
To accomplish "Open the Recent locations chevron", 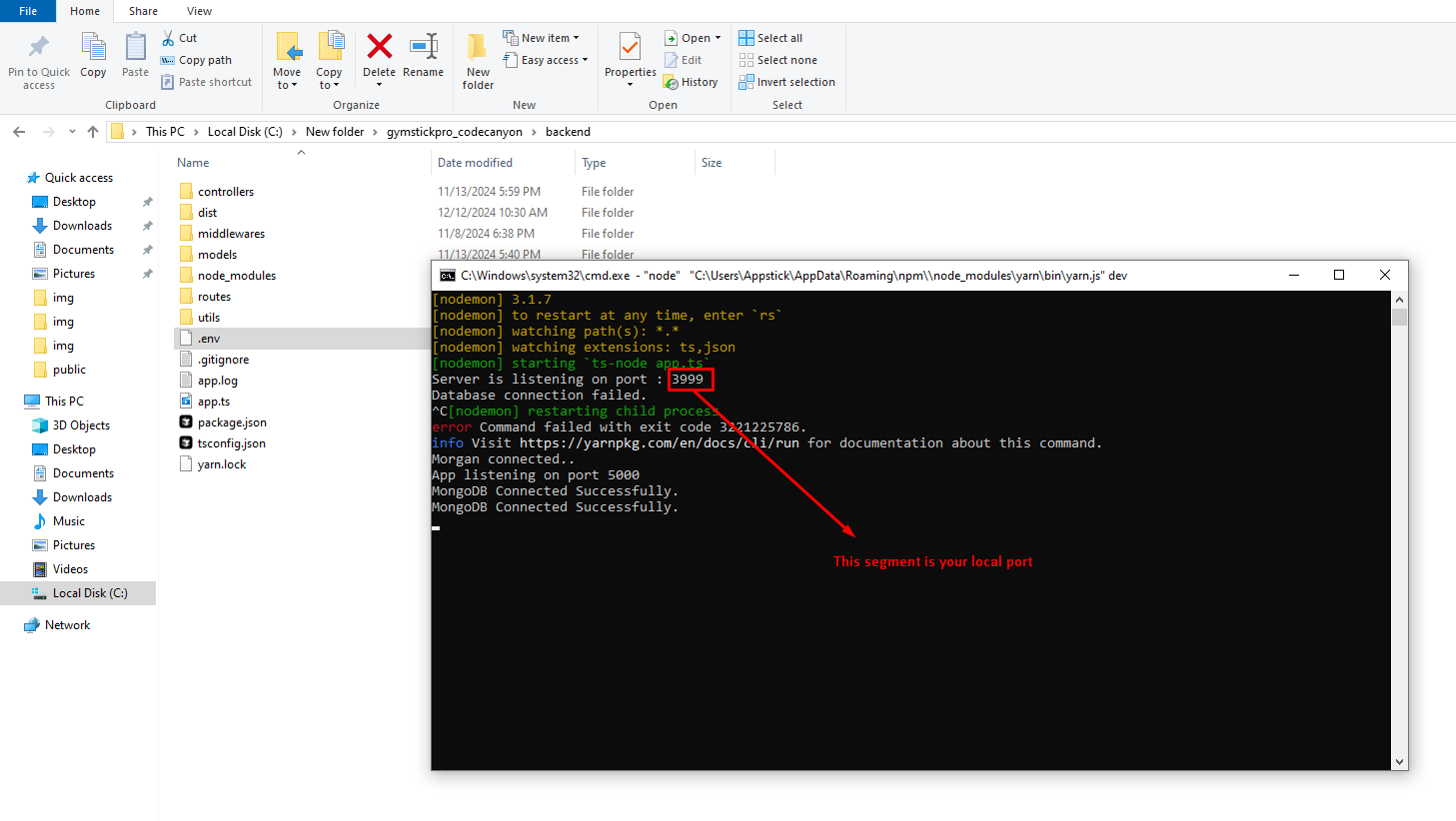I will pyautogui.click(x=72, y=132).
